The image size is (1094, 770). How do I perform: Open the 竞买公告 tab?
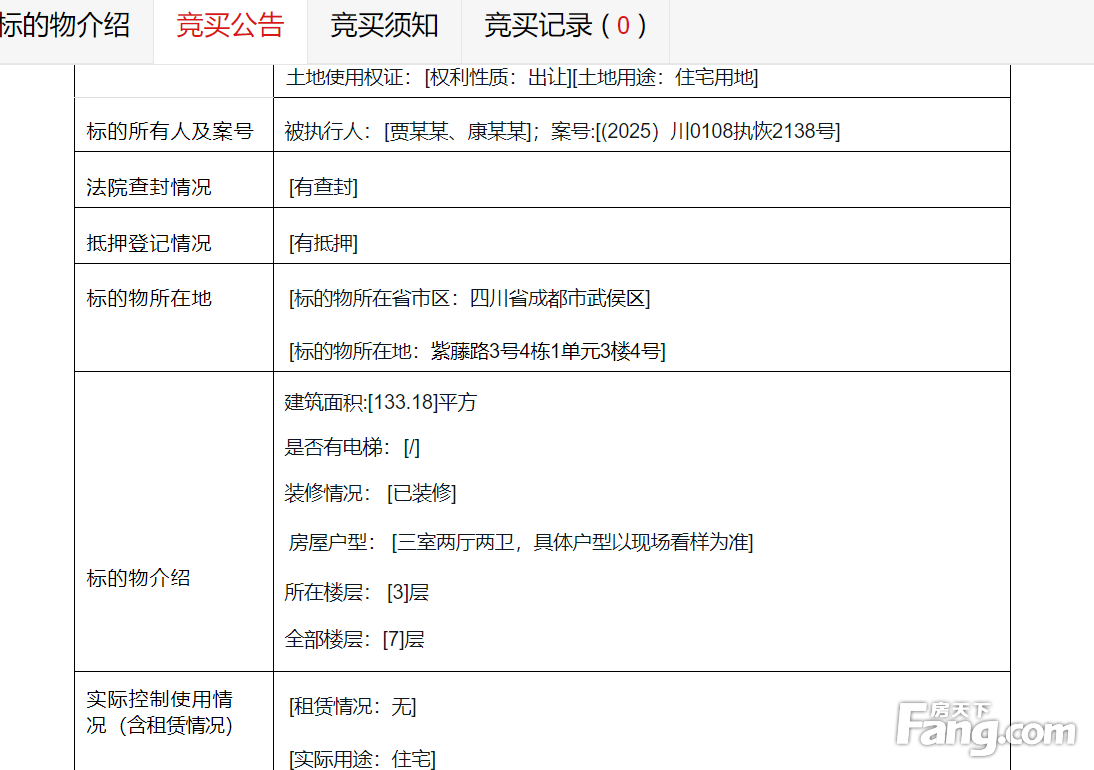(x=230, y=26)
